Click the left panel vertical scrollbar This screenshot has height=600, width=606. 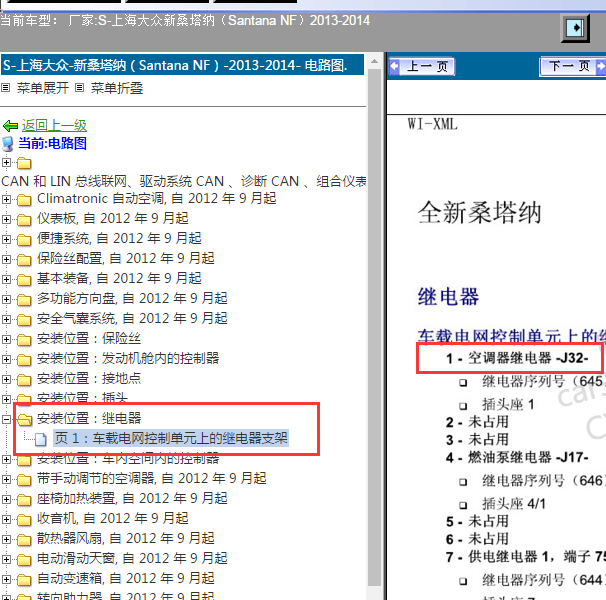(x=374, y=327)
